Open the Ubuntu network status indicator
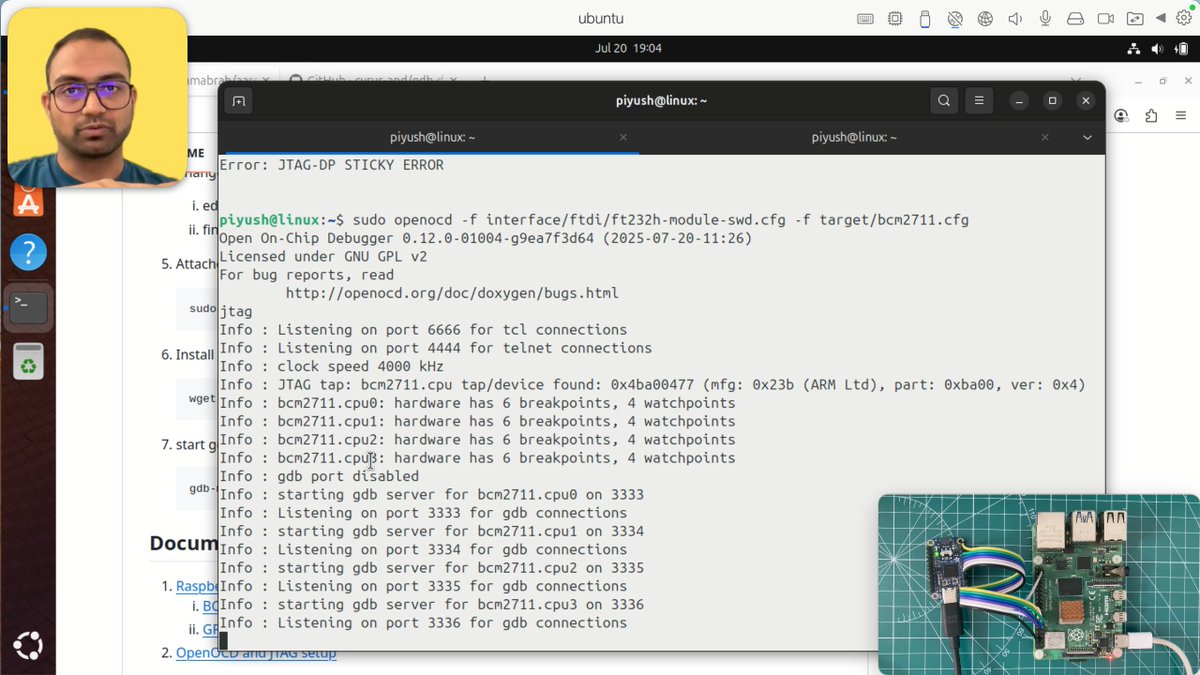The image size is (1200, 675). pyautogui.click(x=1134, y=48)
